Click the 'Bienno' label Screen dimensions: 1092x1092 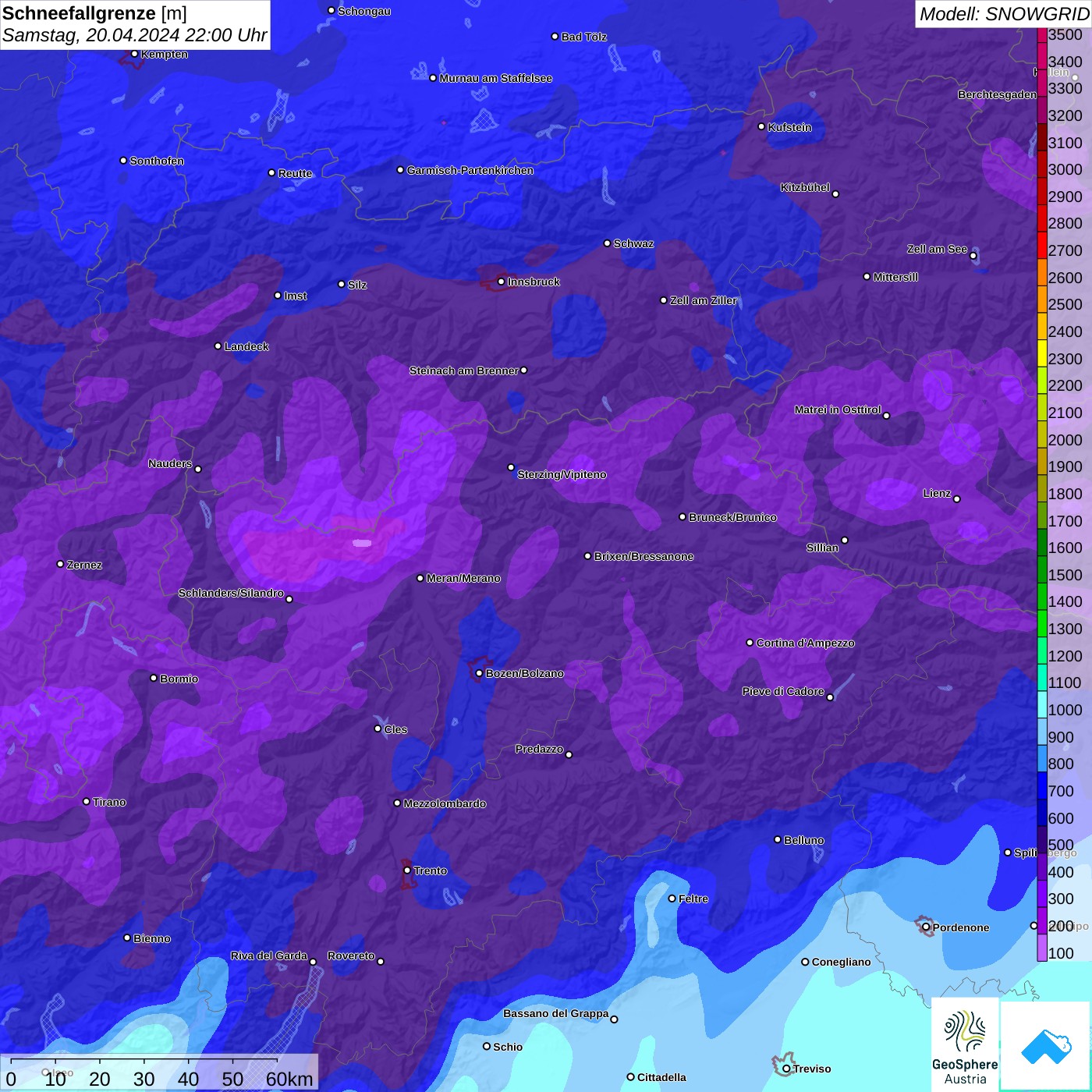(152, 938)
